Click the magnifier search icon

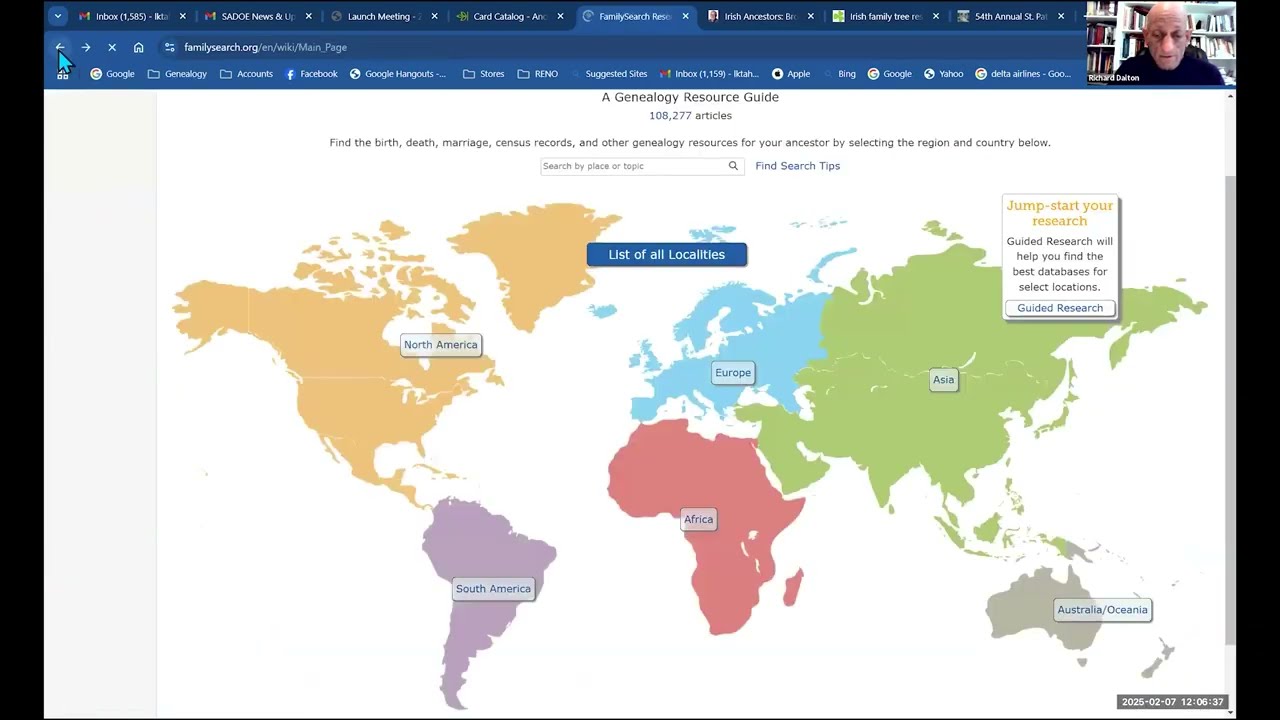(733, 166)
